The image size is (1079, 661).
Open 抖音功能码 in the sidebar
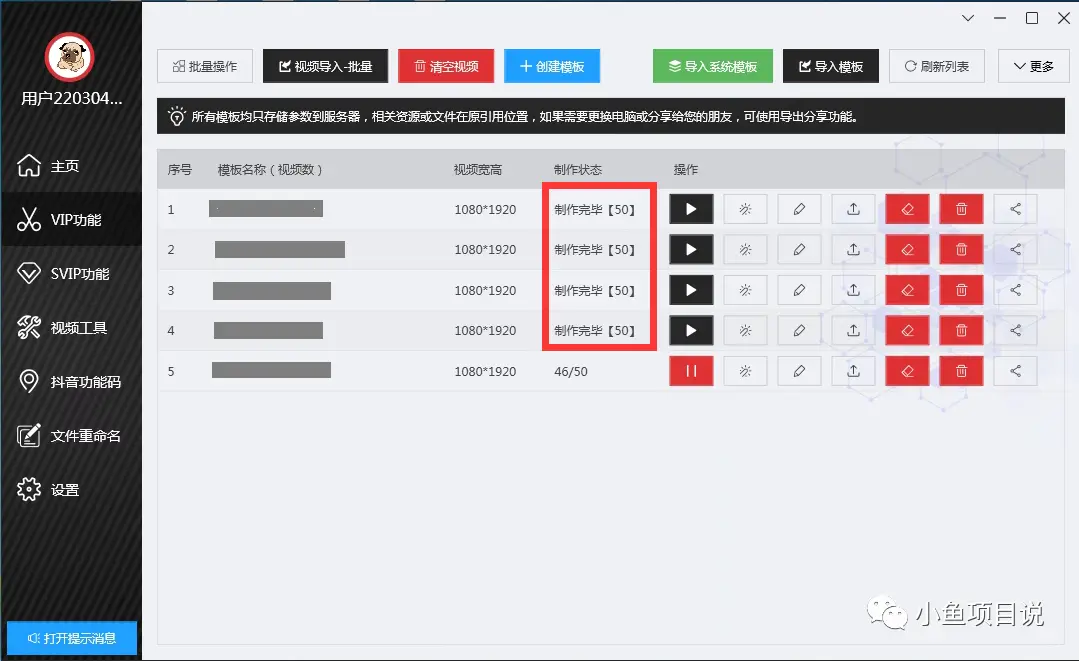click(72, 381)
